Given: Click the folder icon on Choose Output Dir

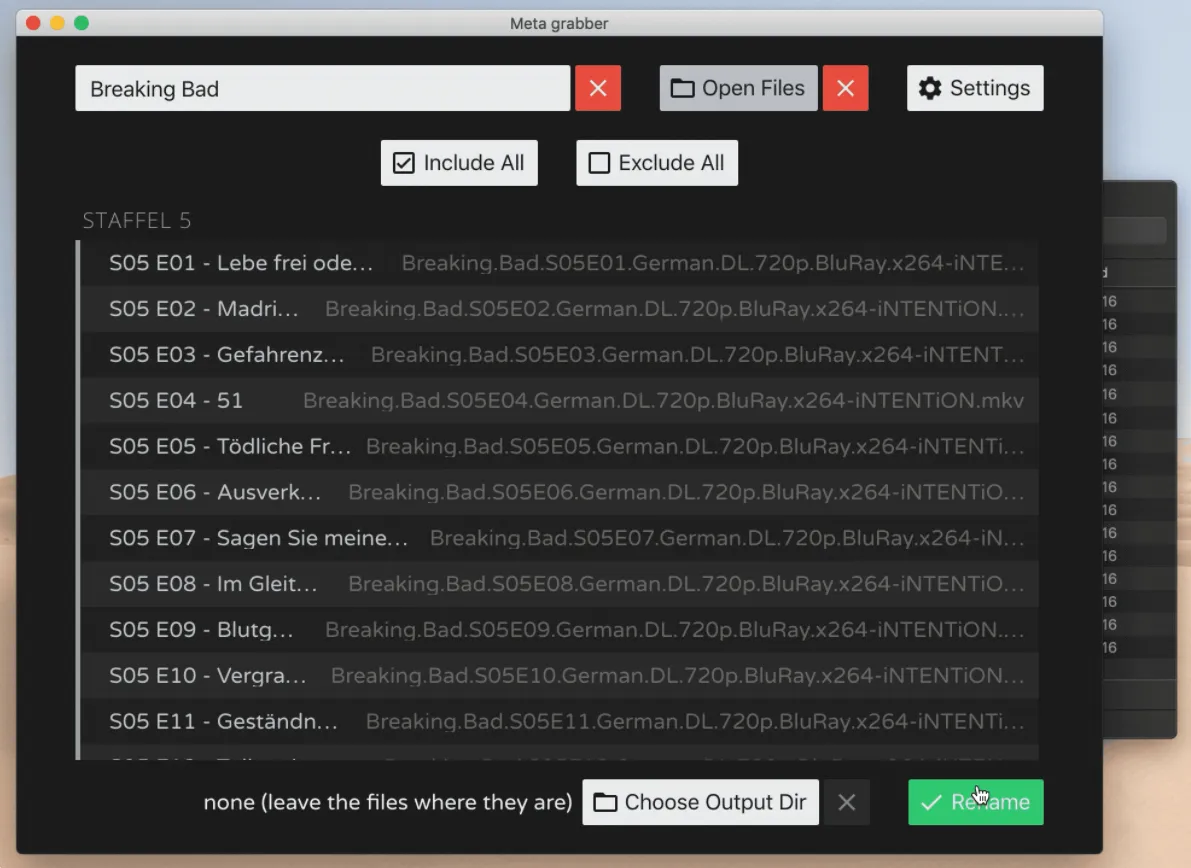Looking at the screenshot, I should tap(605, 801).
